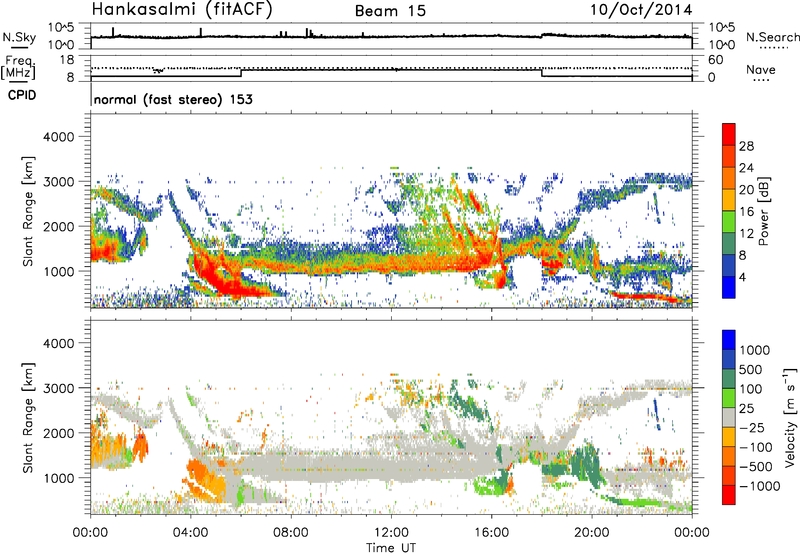800x554 pixels.
Task: Click the 'Nave' legend label
Action: pos(761,69)
